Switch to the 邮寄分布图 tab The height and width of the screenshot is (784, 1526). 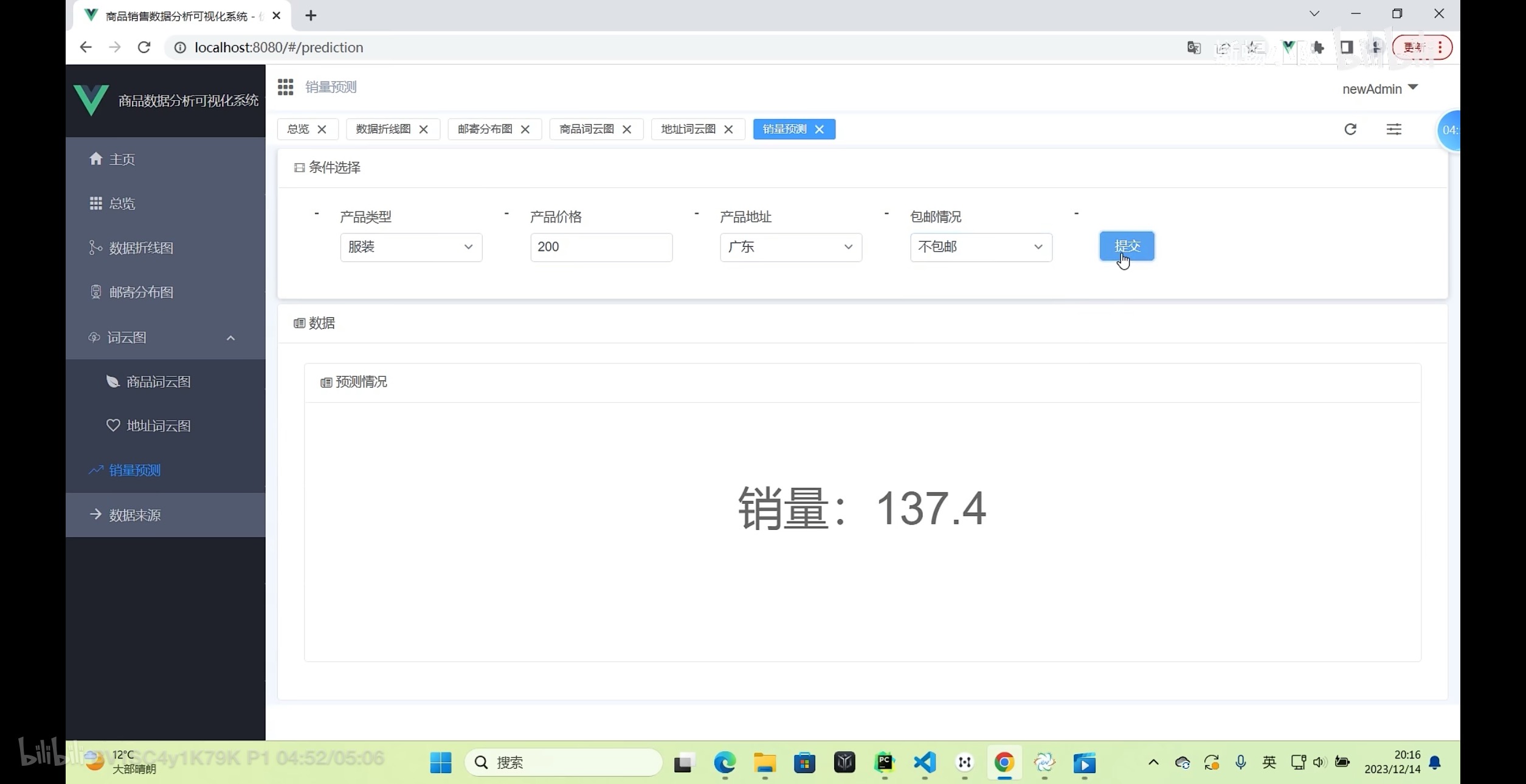(x=485, y=129)
